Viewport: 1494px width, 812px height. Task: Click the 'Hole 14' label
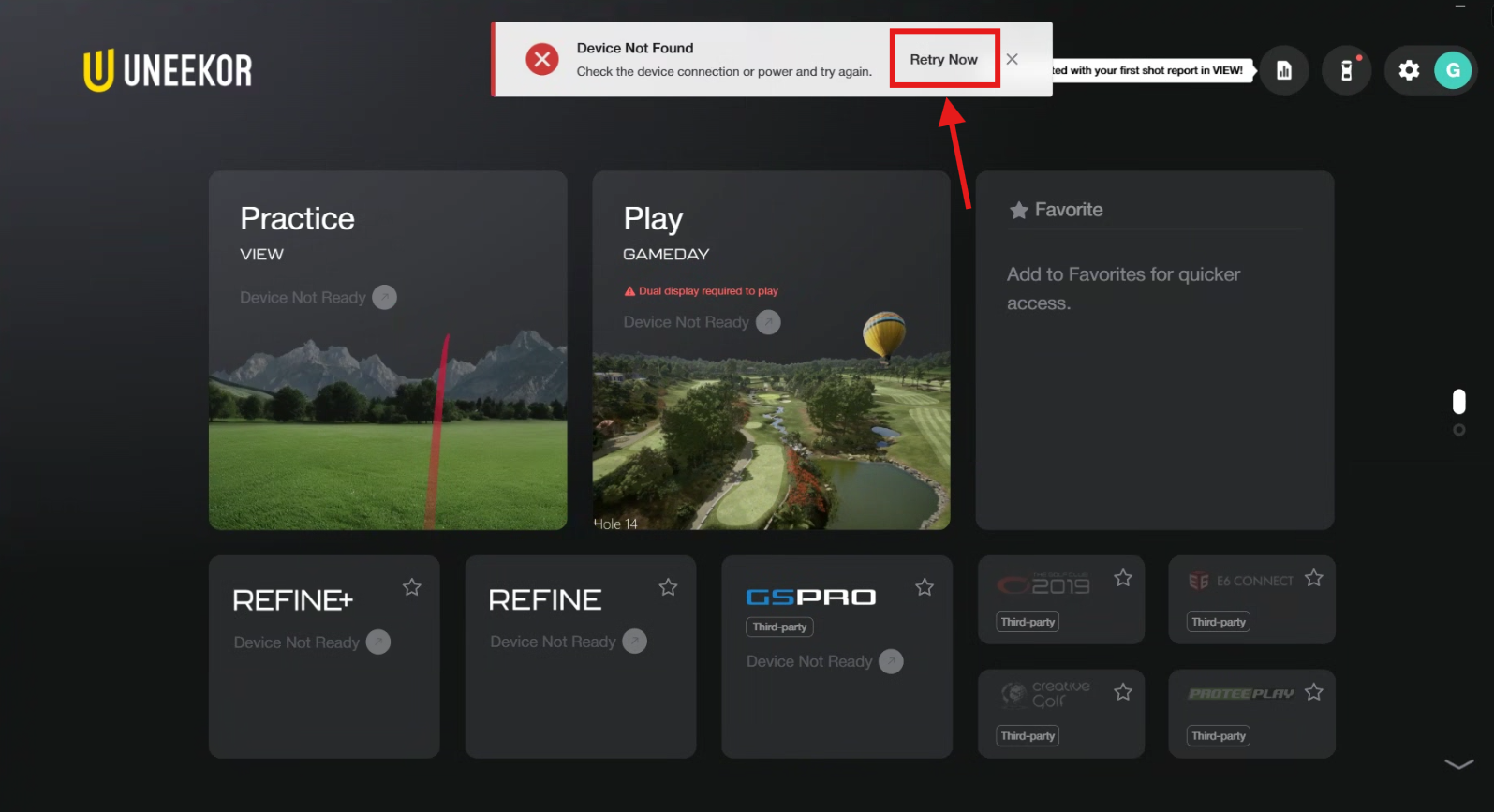pos(615,524)
